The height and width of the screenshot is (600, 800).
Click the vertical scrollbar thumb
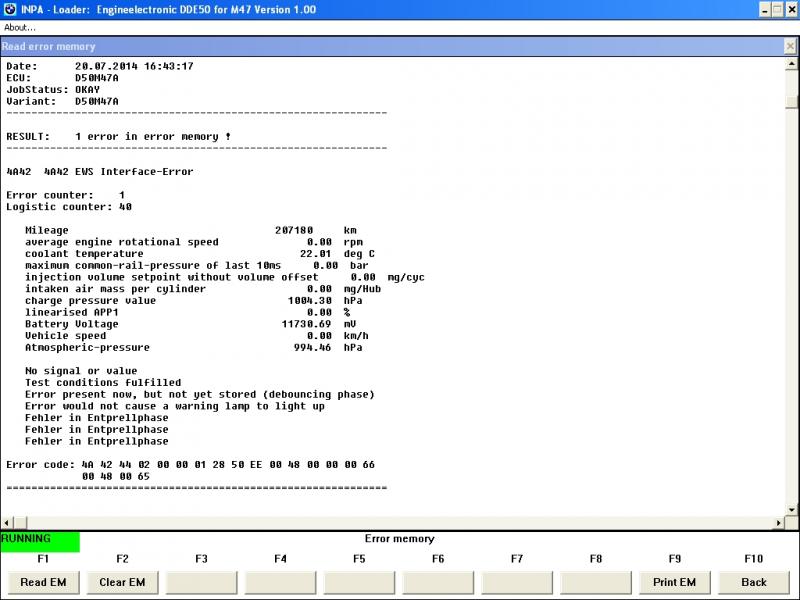click(x=791, y=102)
